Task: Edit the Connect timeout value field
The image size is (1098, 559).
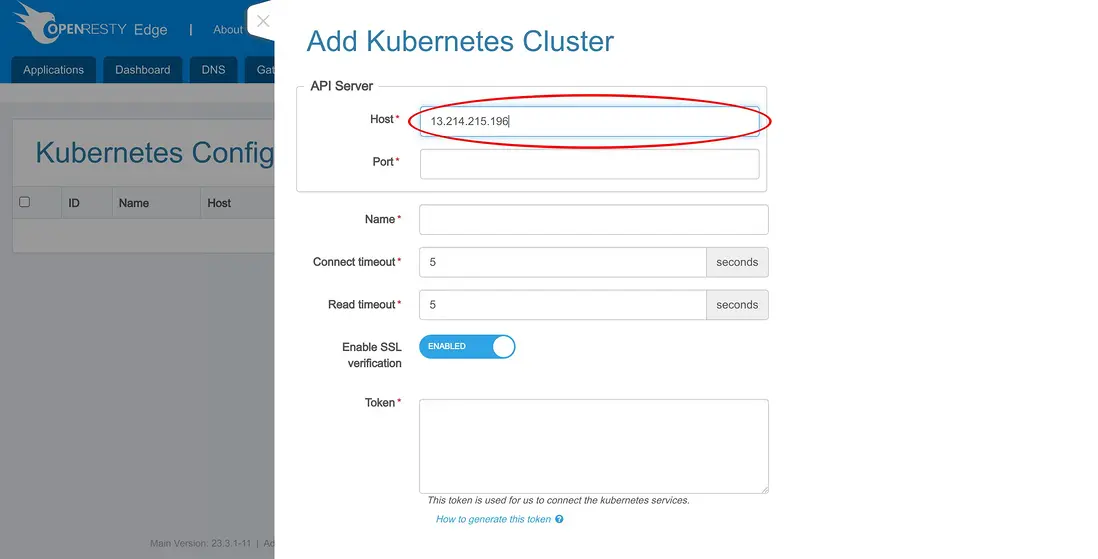Action: 562,262
